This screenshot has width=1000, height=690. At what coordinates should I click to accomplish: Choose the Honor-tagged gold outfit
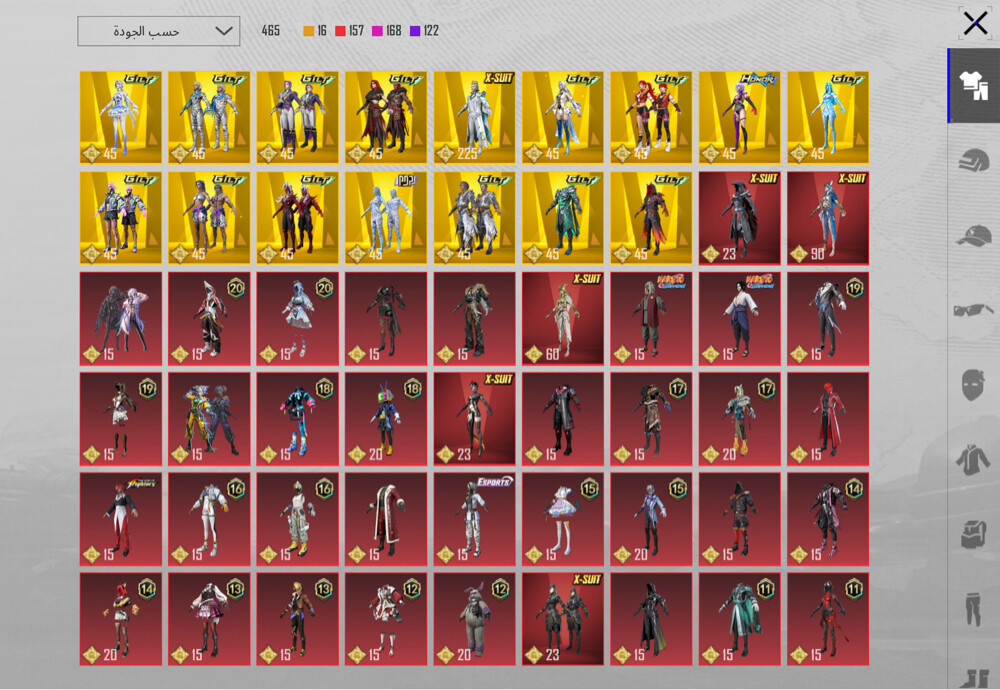click(740, 117)
